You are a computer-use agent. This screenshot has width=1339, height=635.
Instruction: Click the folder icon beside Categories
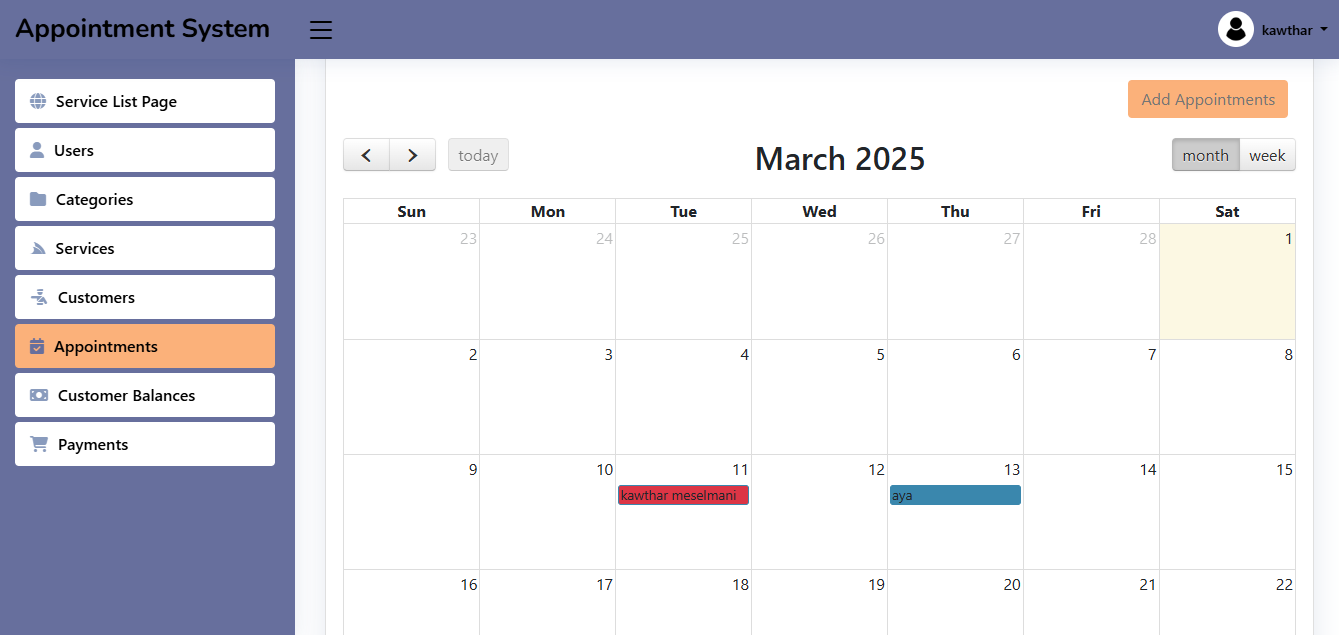coord(38,199)
